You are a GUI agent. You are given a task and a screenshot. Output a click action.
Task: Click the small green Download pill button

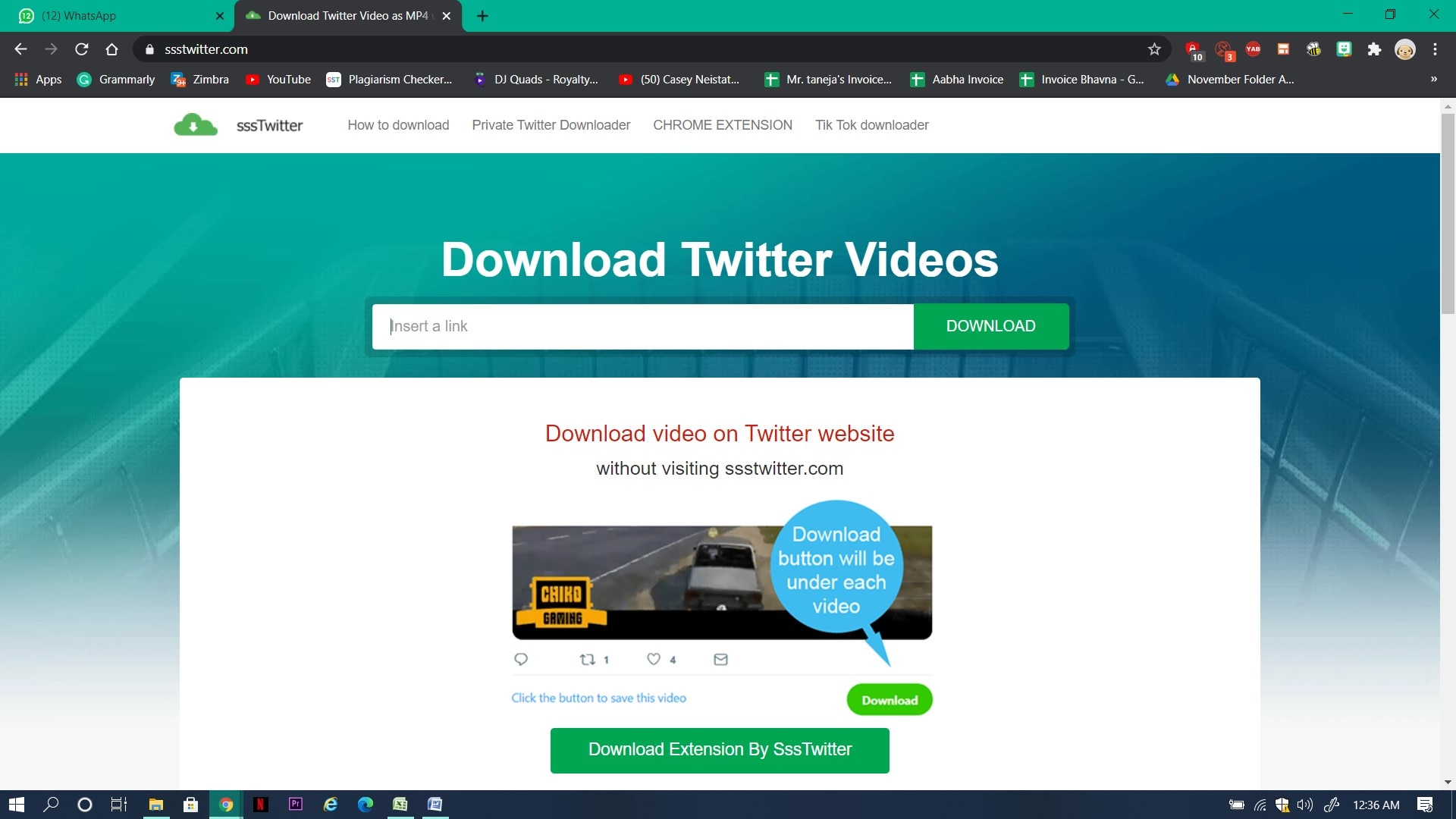point(890,700)
